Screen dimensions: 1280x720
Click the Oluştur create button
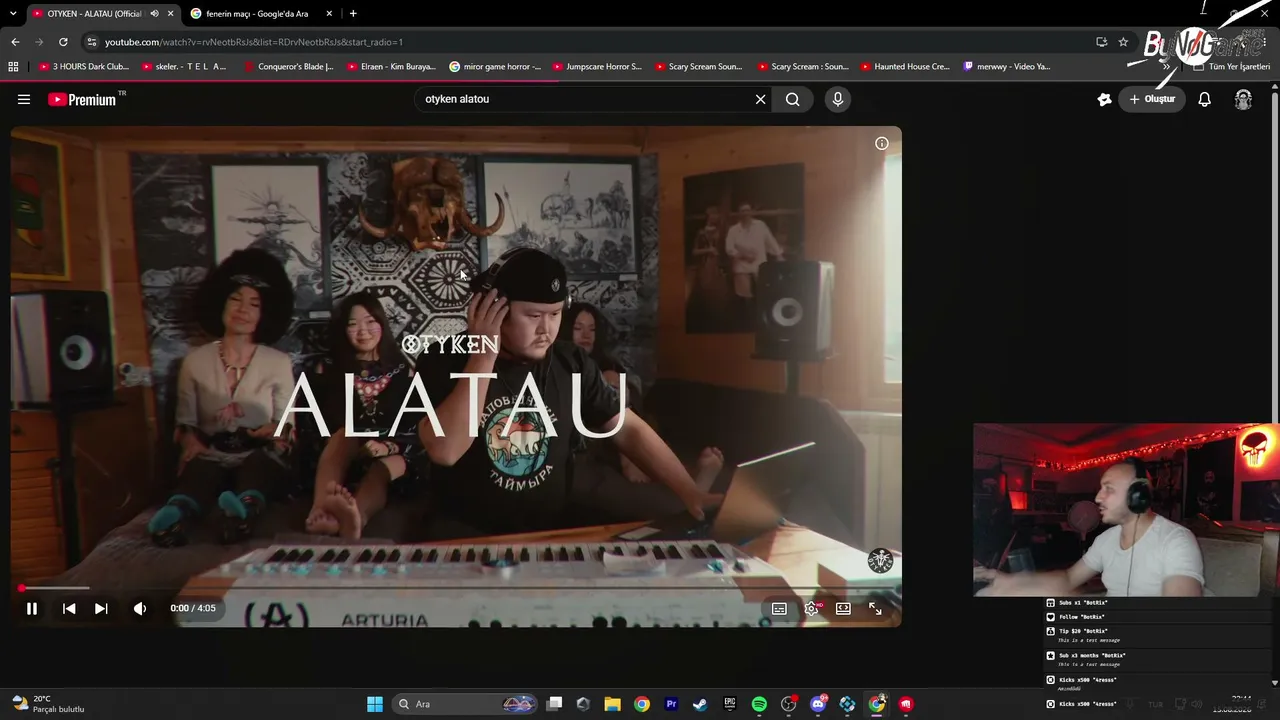1152,99
